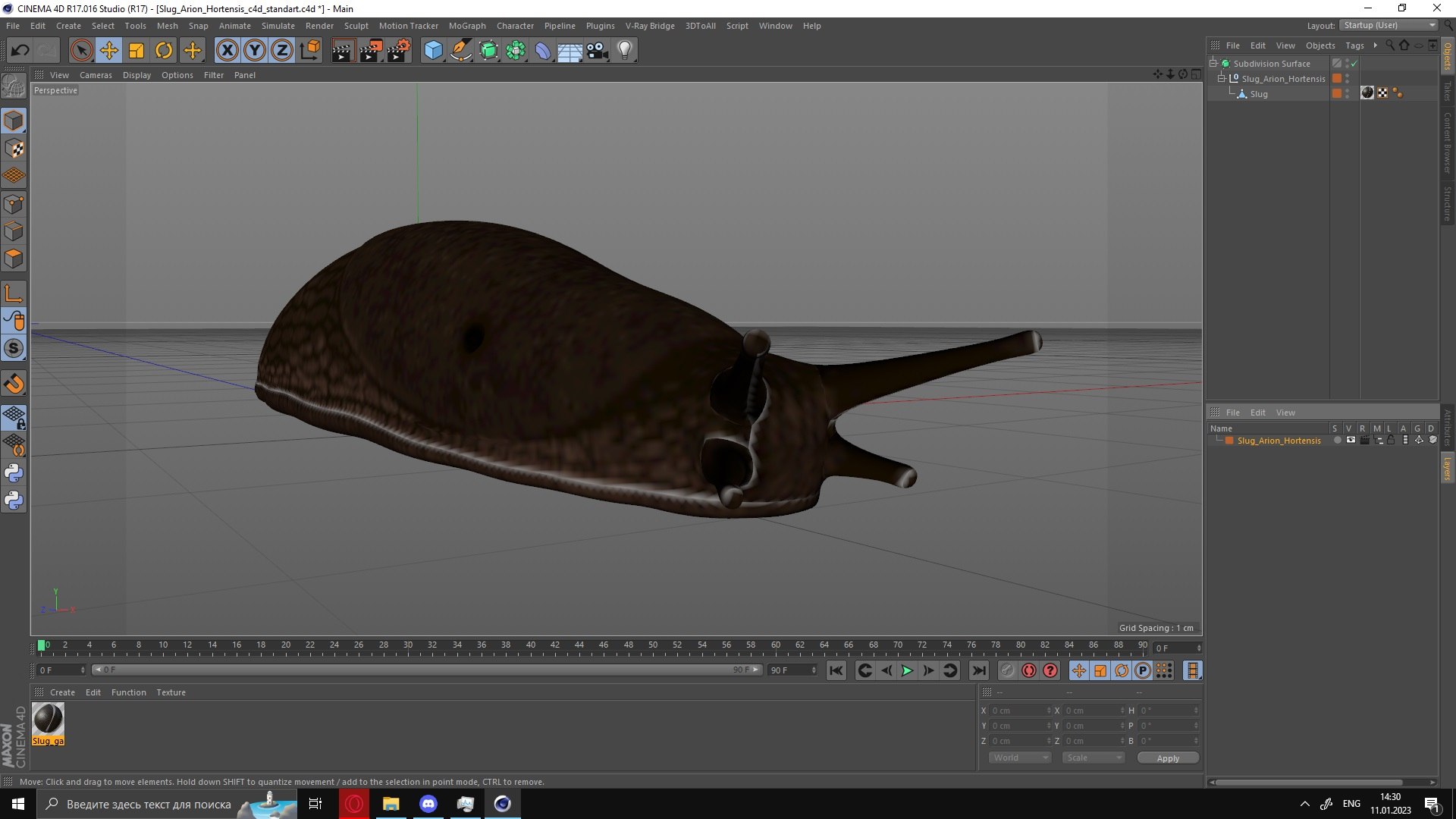Image resolution: width=1456 pixels, height=819 pixels.
Task: Expand Object Manager menu overflow arrow
Action: coord(1375,45)
